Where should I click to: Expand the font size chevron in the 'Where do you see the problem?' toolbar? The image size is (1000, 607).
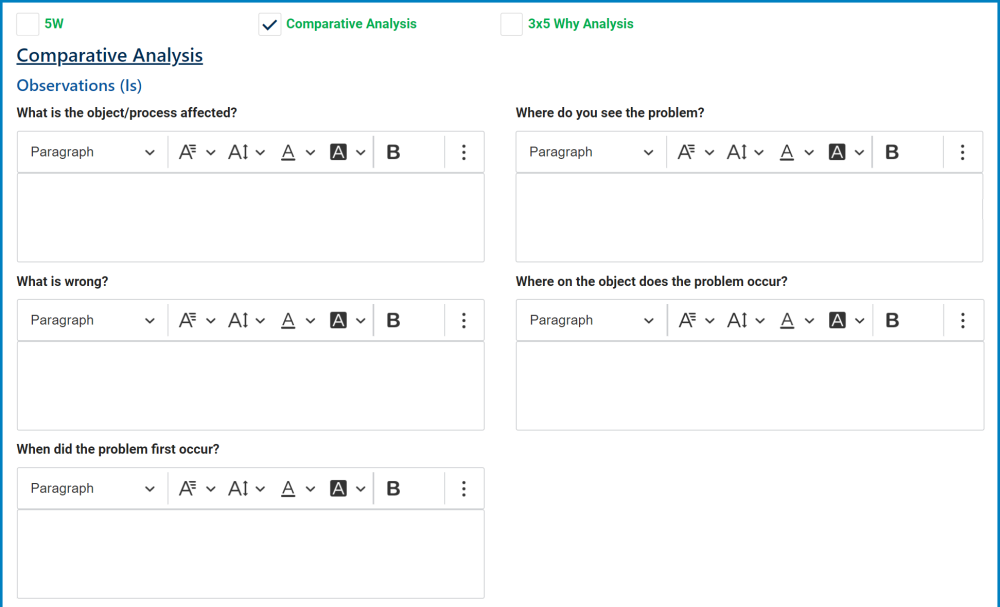pos(760,151)
